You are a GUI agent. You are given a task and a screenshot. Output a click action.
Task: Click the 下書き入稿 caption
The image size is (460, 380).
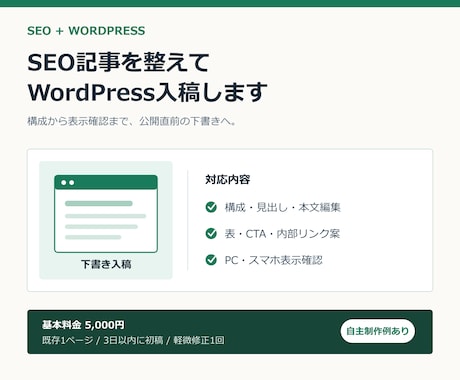(x=106, y=264)
